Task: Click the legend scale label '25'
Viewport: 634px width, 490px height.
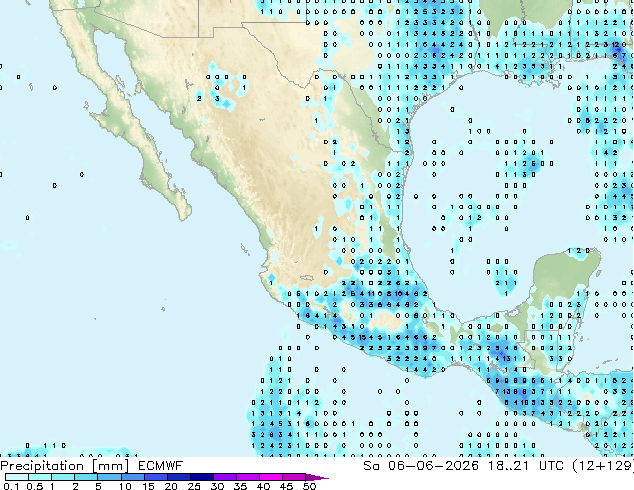Action: [194, 486]
